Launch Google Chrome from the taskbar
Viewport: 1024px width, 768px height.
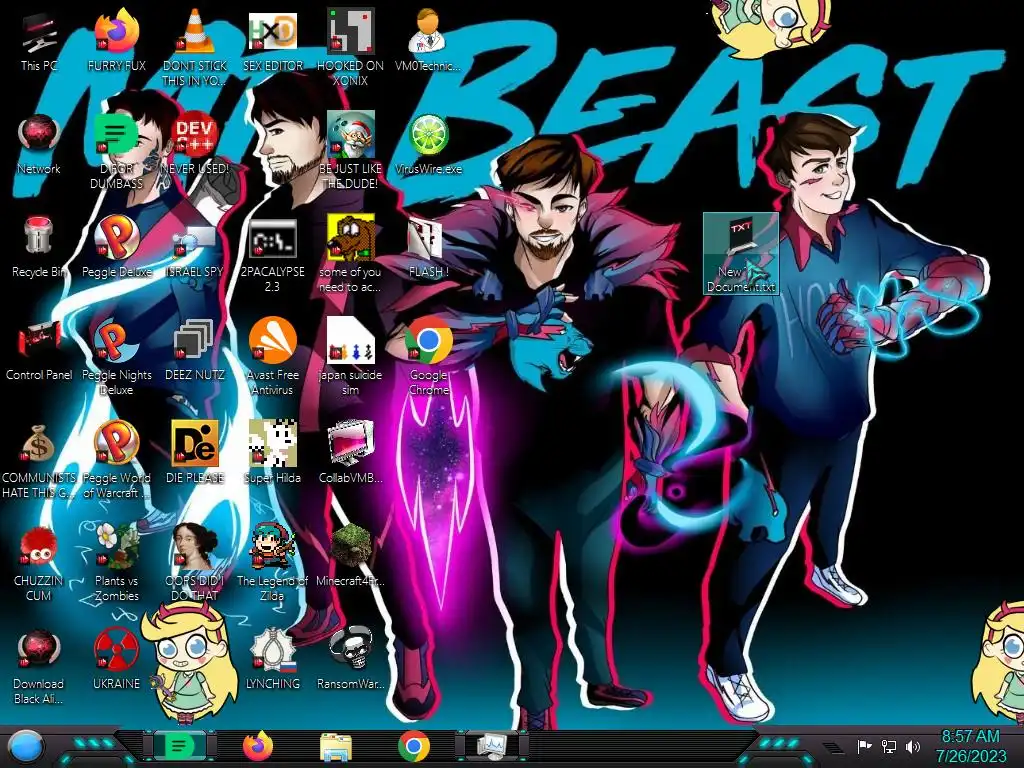coord(414,746)
